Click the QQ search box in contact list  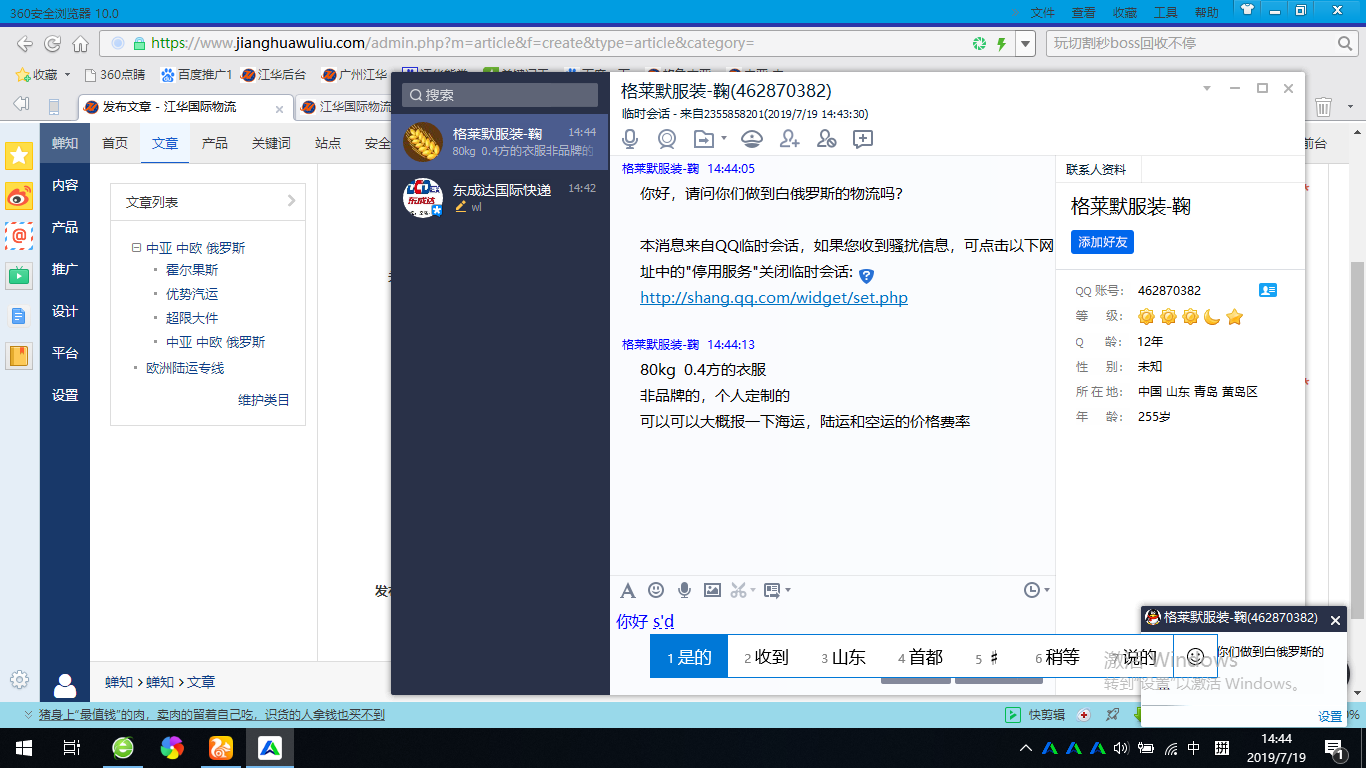(500, 95)
